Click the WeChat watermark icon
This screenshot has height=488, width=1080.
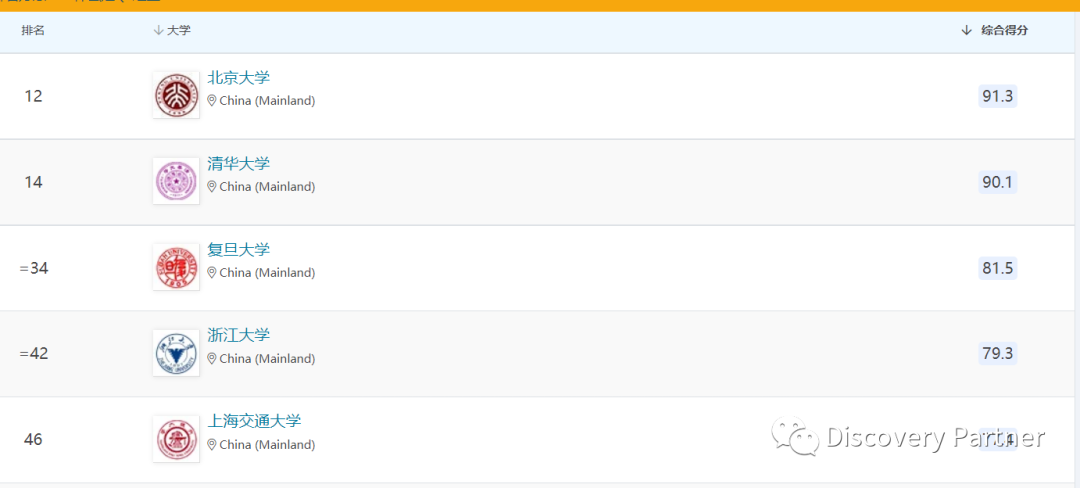pos(796,436)
